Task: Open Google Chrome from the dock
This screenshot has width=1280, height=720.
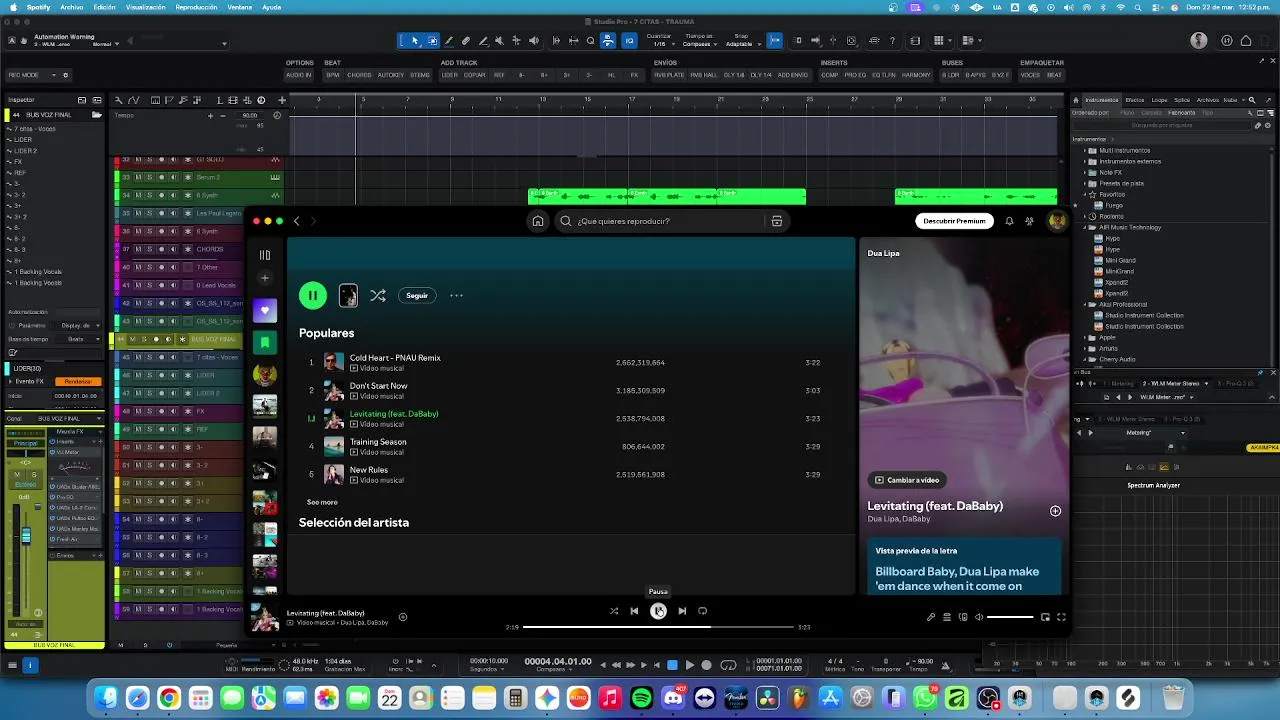Action: coord(169,697)
